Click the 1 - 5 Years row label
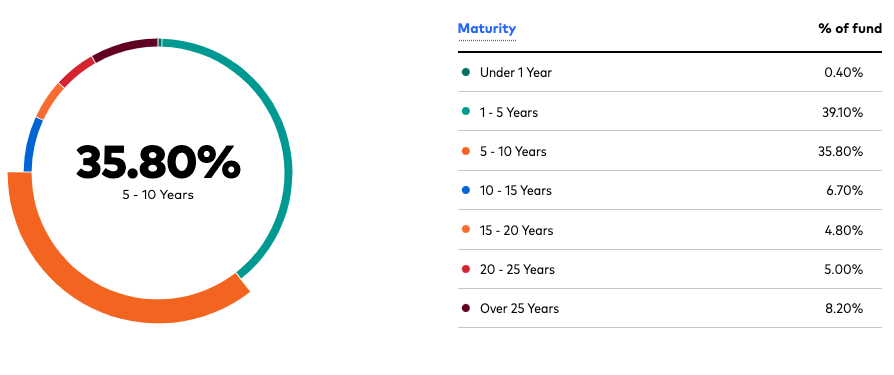The image size is (894, 375). click(x=509, y=112)
